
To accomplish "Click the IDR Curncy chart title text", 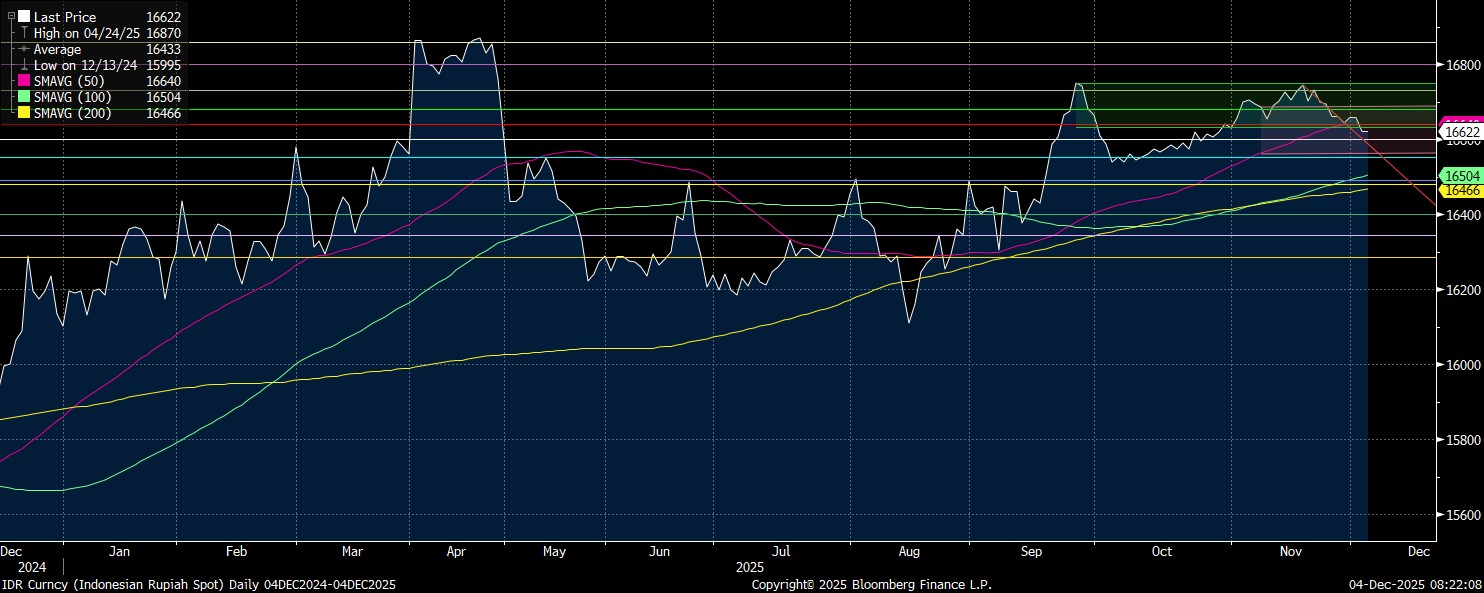I will 198,584.
